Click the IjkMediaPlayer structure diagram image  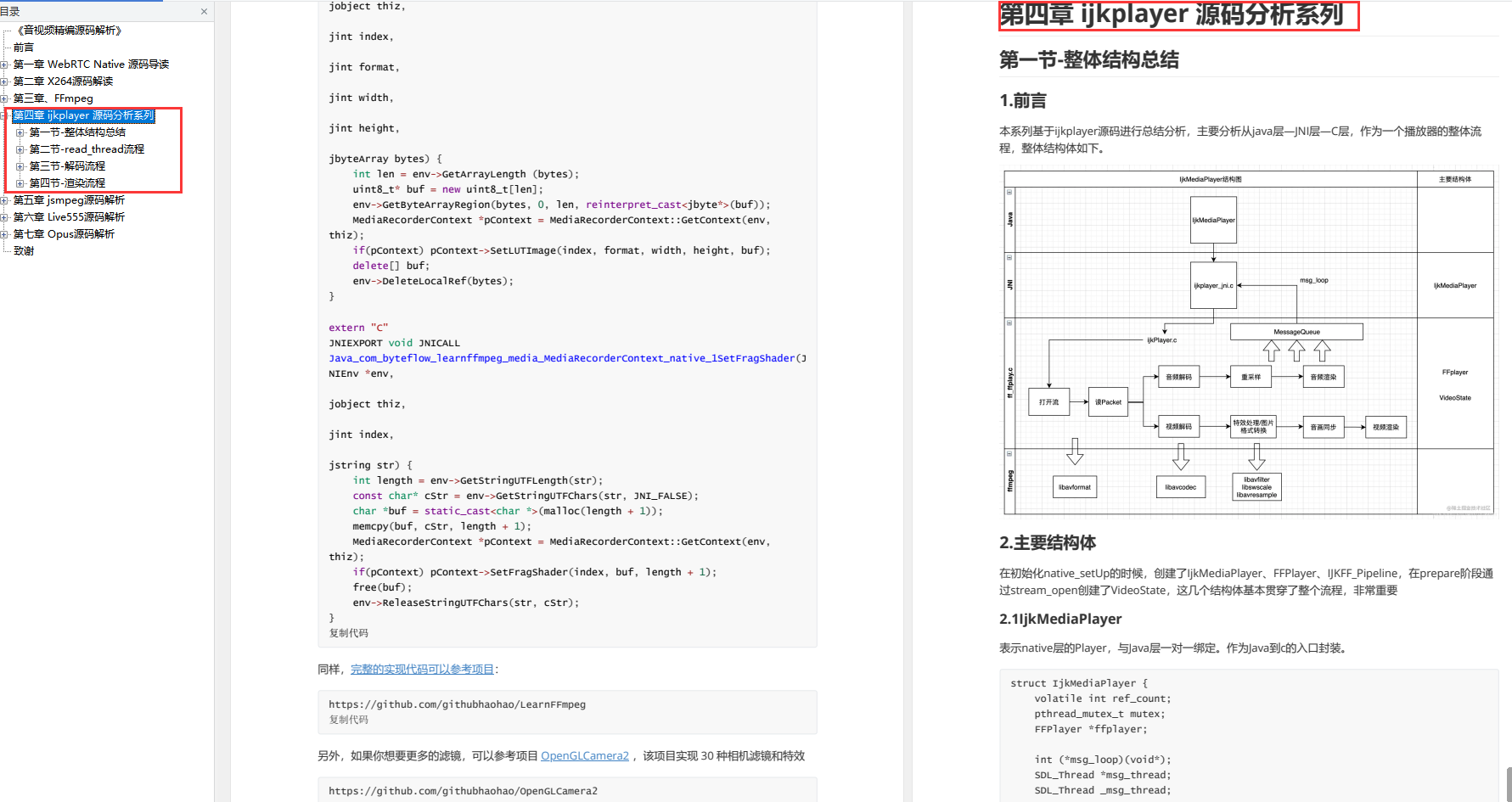pos(1248,342)
